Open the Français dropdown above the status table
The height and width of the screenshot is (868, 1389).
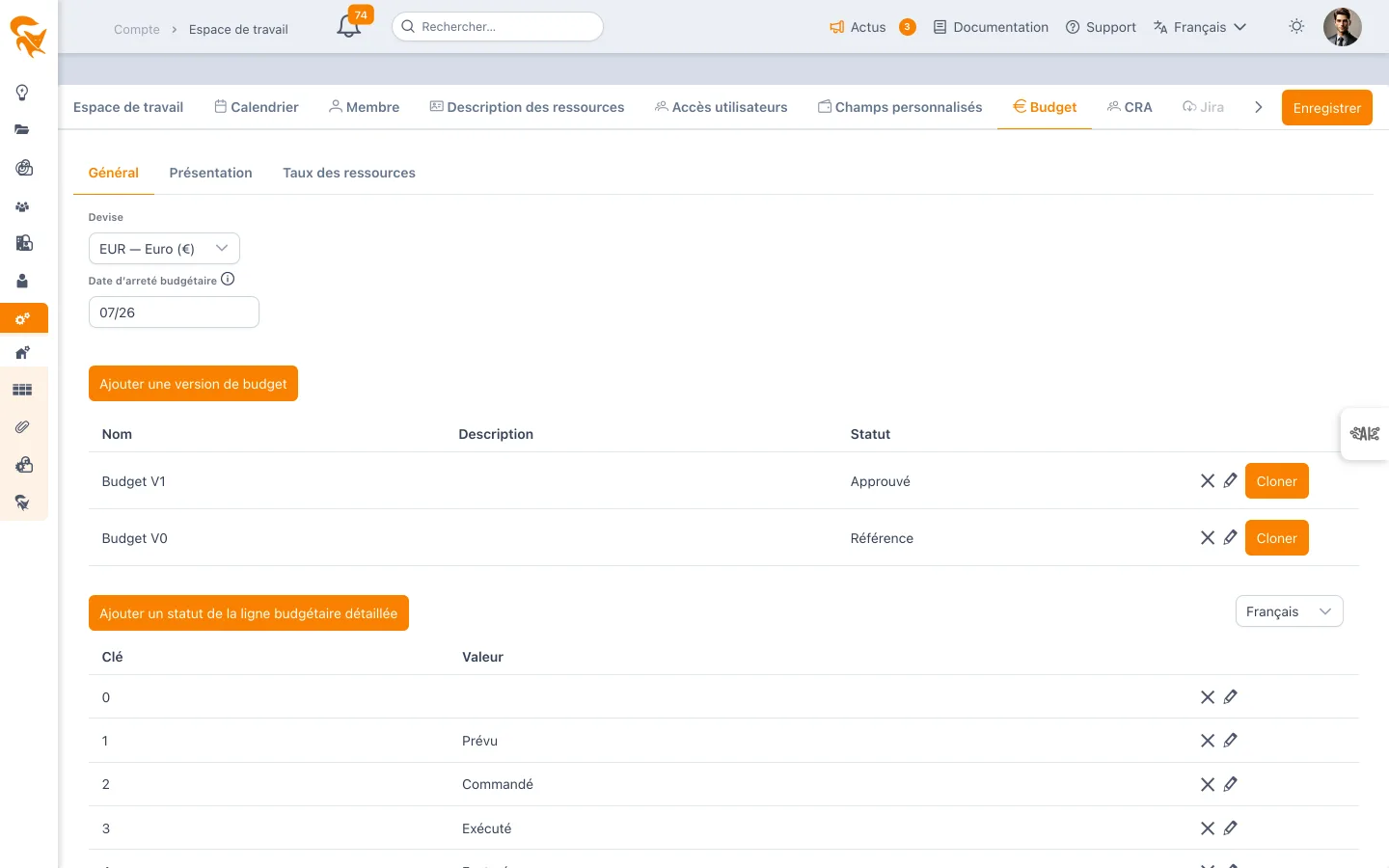click(1289, 611)
